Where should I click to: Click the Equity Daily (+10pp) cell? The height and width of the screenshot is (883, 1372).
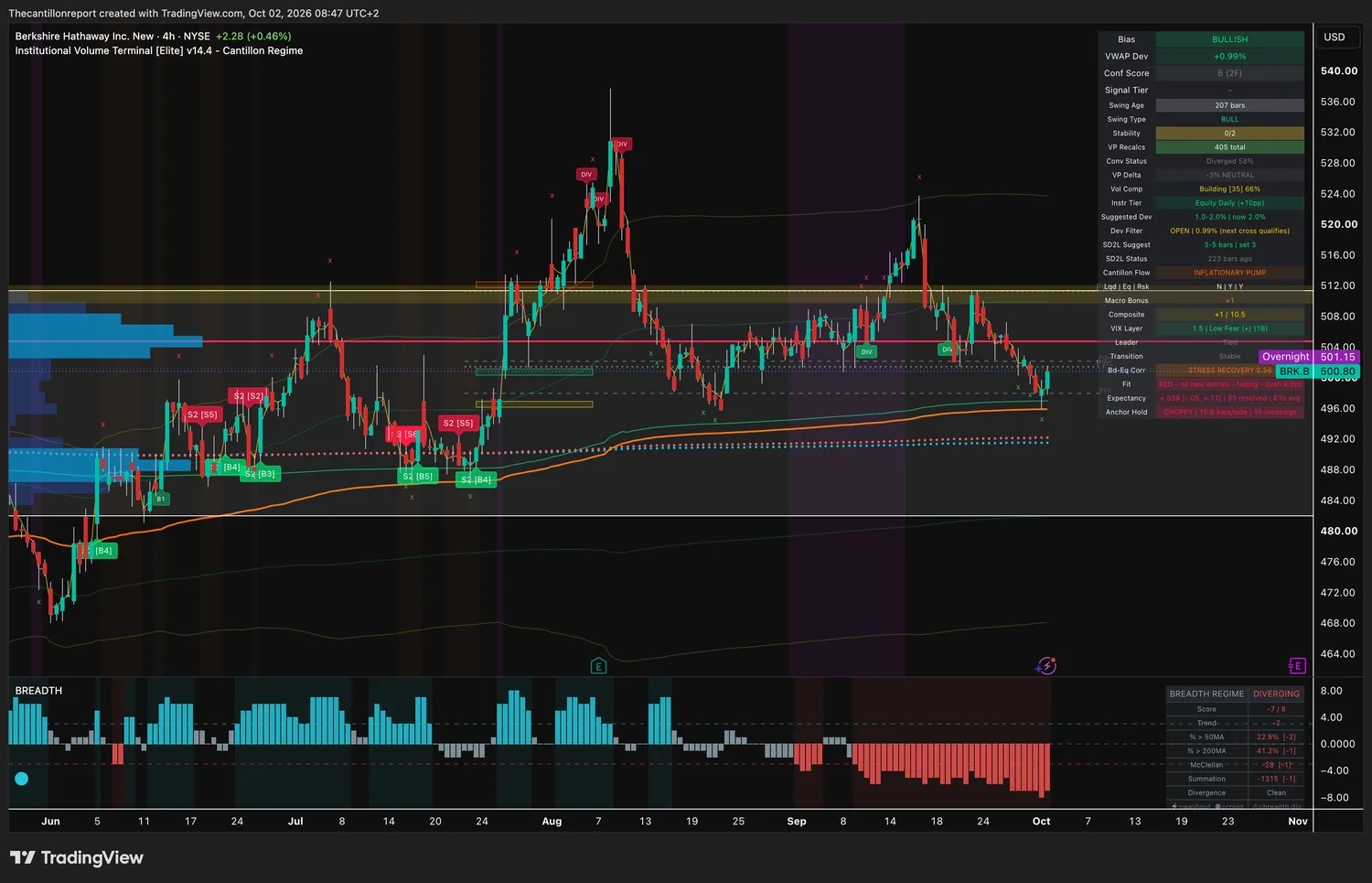click(1229, 203)
